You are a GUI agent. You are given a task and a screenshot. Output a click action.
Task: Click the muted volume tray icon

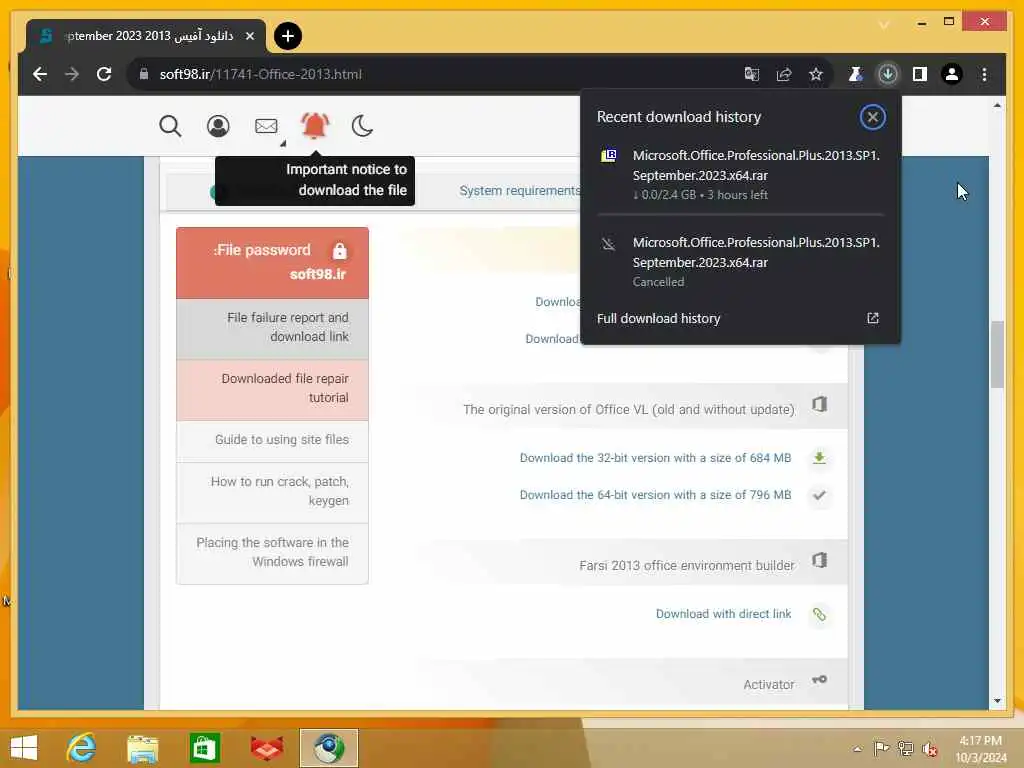tap(929, 749)
